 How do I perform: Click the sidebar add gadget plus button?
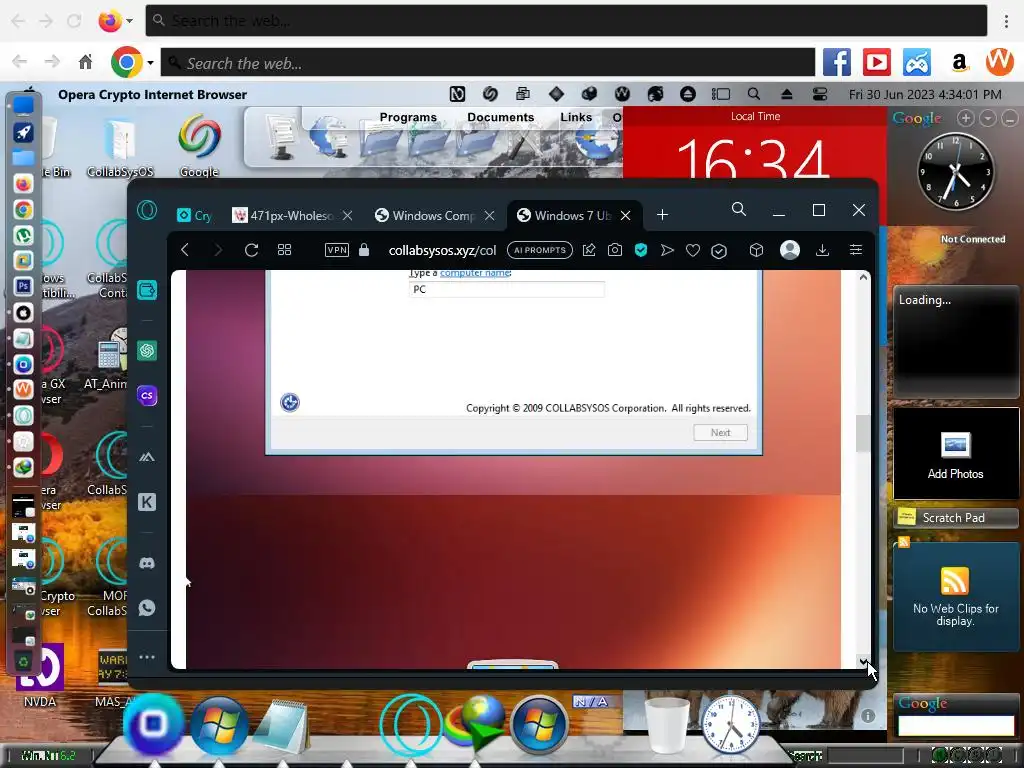point(966,118)
